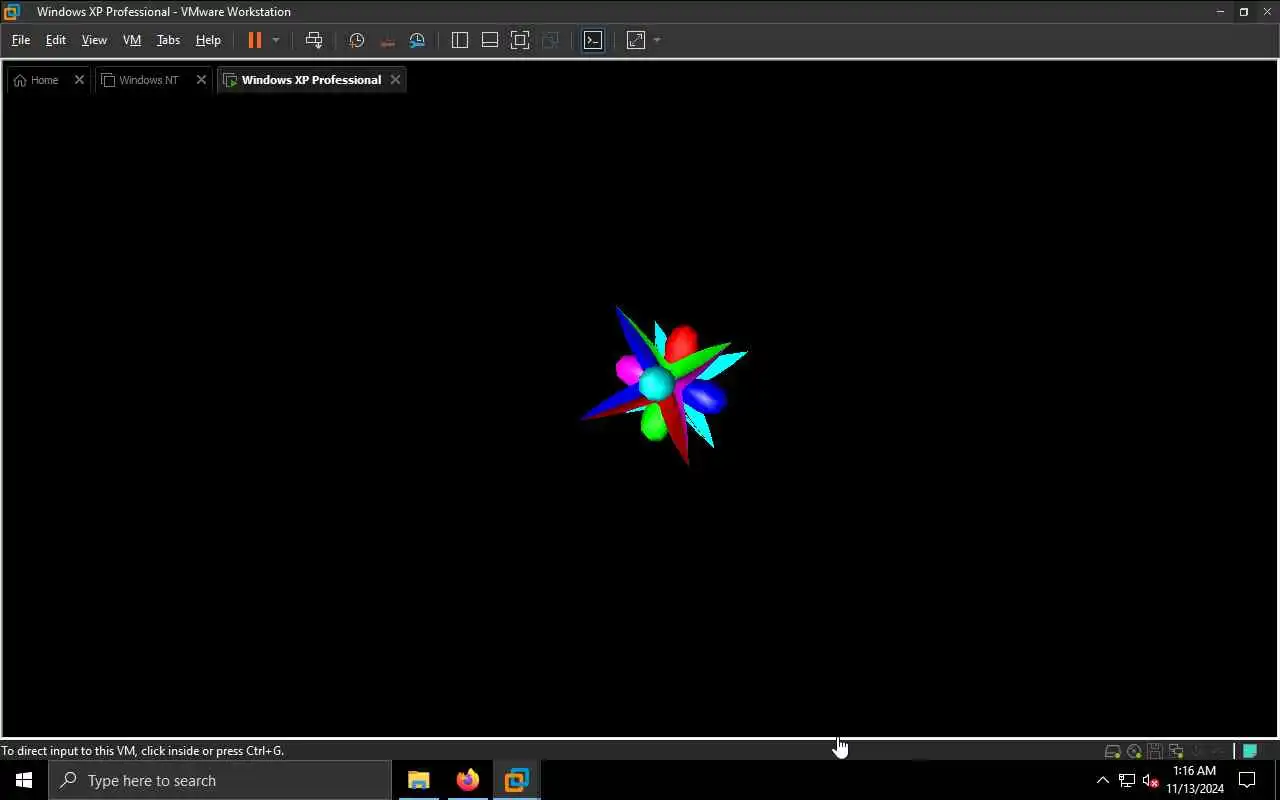Open the clock showing 1:16 AM
The height and width of the screenshot is (800, 1280).
tap(1195, 780)
